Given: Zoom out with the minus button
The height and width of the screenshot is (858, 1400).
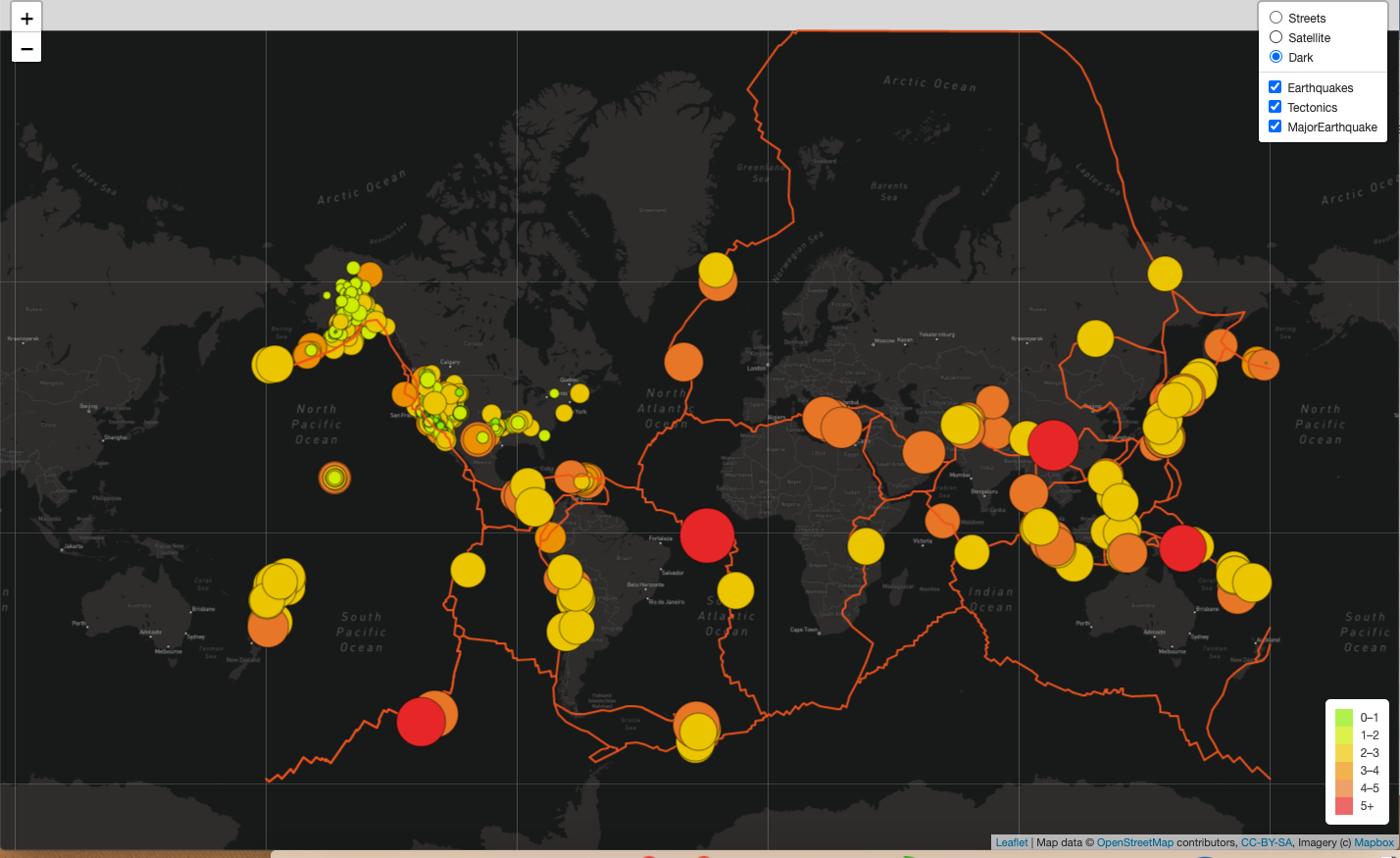Looking at the screenshot, I should click(x=26, y=48).
